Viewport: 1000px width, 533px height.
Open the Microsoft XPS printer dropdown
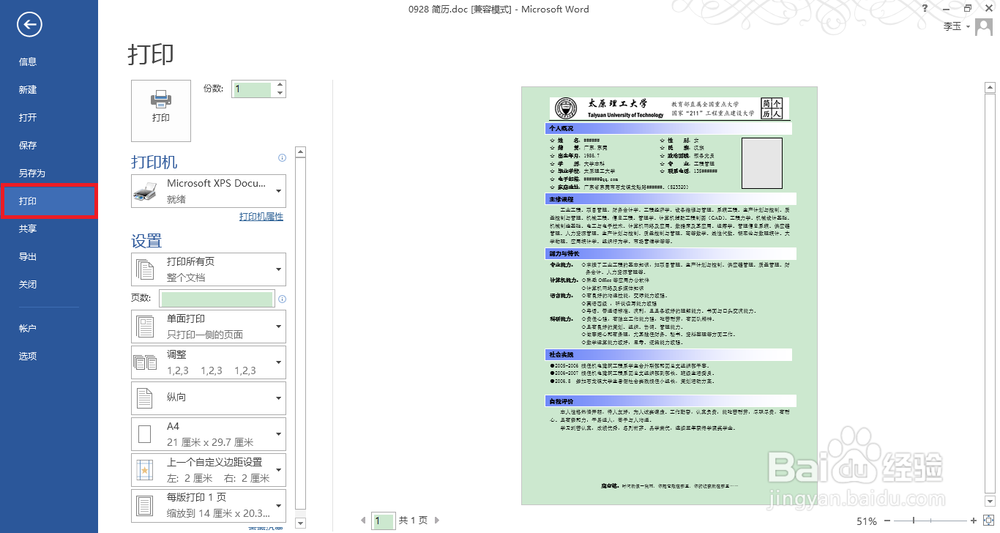click(209, 191)
